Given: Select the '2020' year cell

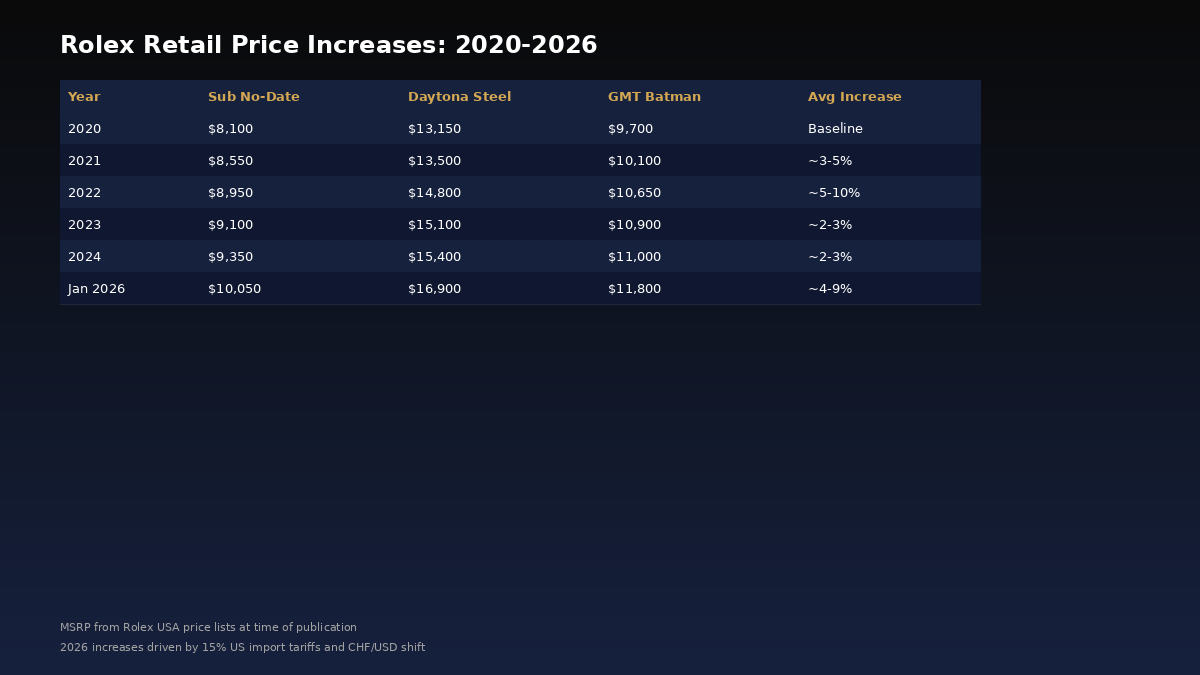Looking at the screenshot, I should [84, 129].
